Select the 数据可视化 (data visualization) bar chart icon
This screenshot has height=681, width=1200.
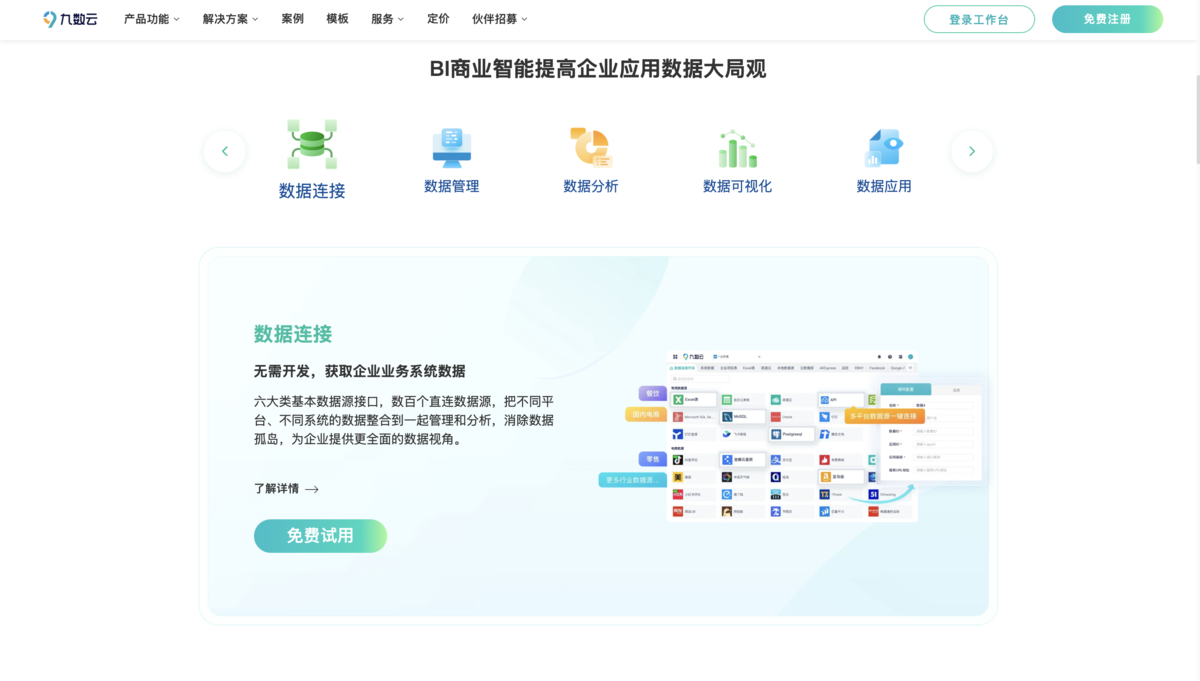(x=737, y=146)
